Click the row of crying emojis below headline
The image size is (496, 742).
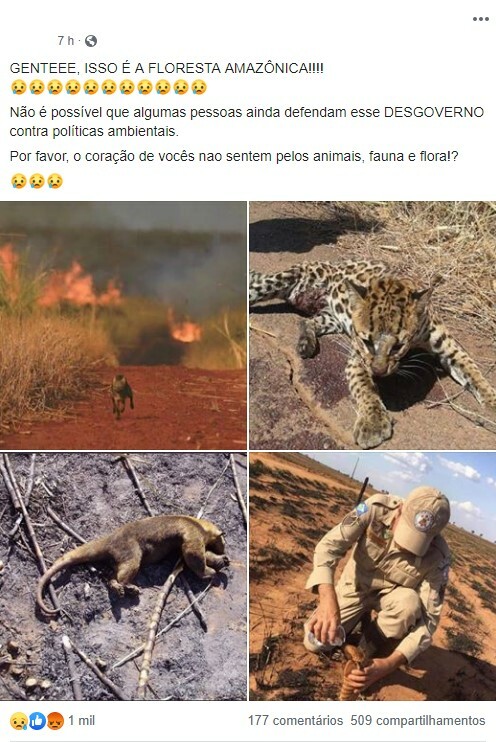(x=108, y=88)
